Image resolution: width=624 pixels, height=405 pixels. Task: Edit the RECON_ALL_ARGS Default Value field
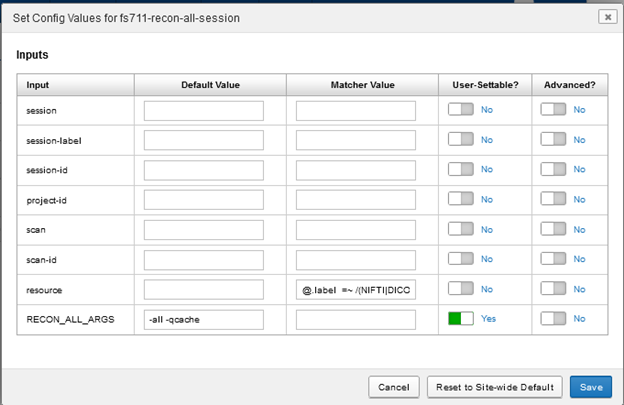(x=203, y=320)
